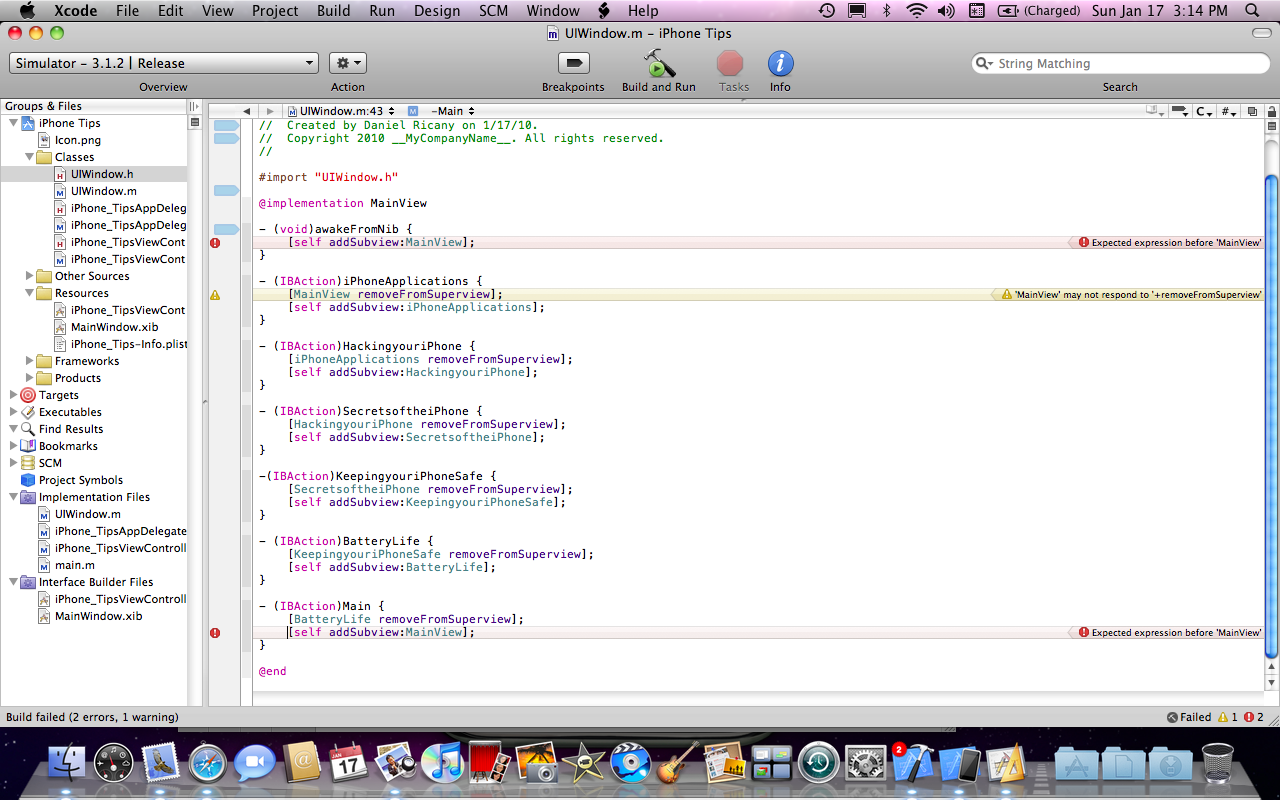The image size is (1280, 800).
Task: Click the Groups & Files column header
Action: click(94, 106)
